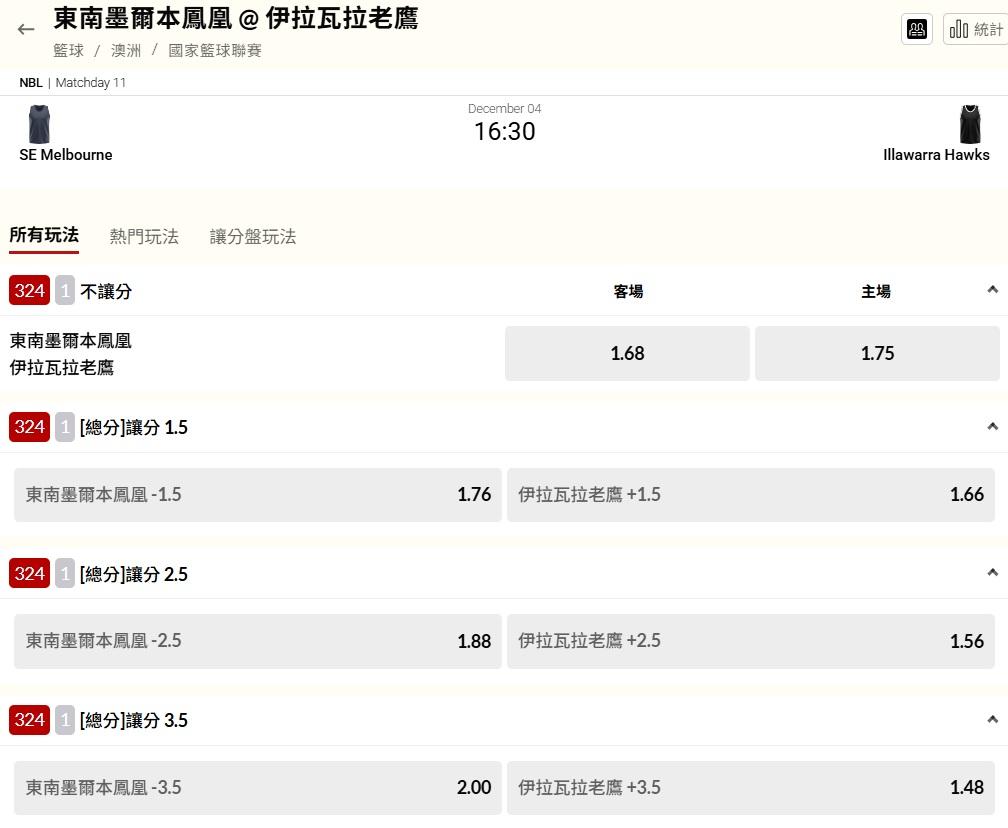Image resolution: width=1008 pixels, height=828 pixels.
Task: Collapse the 讓分 3.5 market section
Action: 992,720
